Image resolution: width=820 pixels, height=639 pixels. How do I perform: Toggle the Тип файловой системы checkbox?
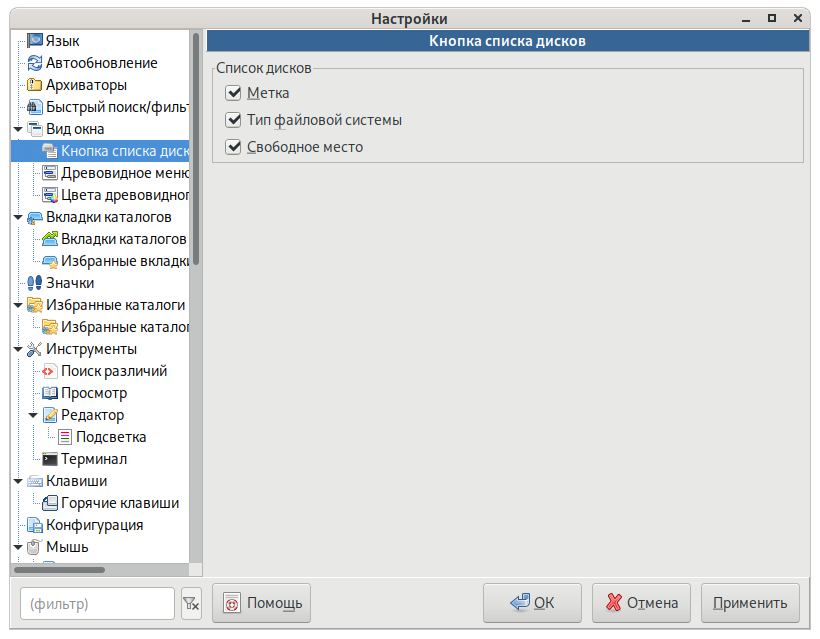click(234, 120)
